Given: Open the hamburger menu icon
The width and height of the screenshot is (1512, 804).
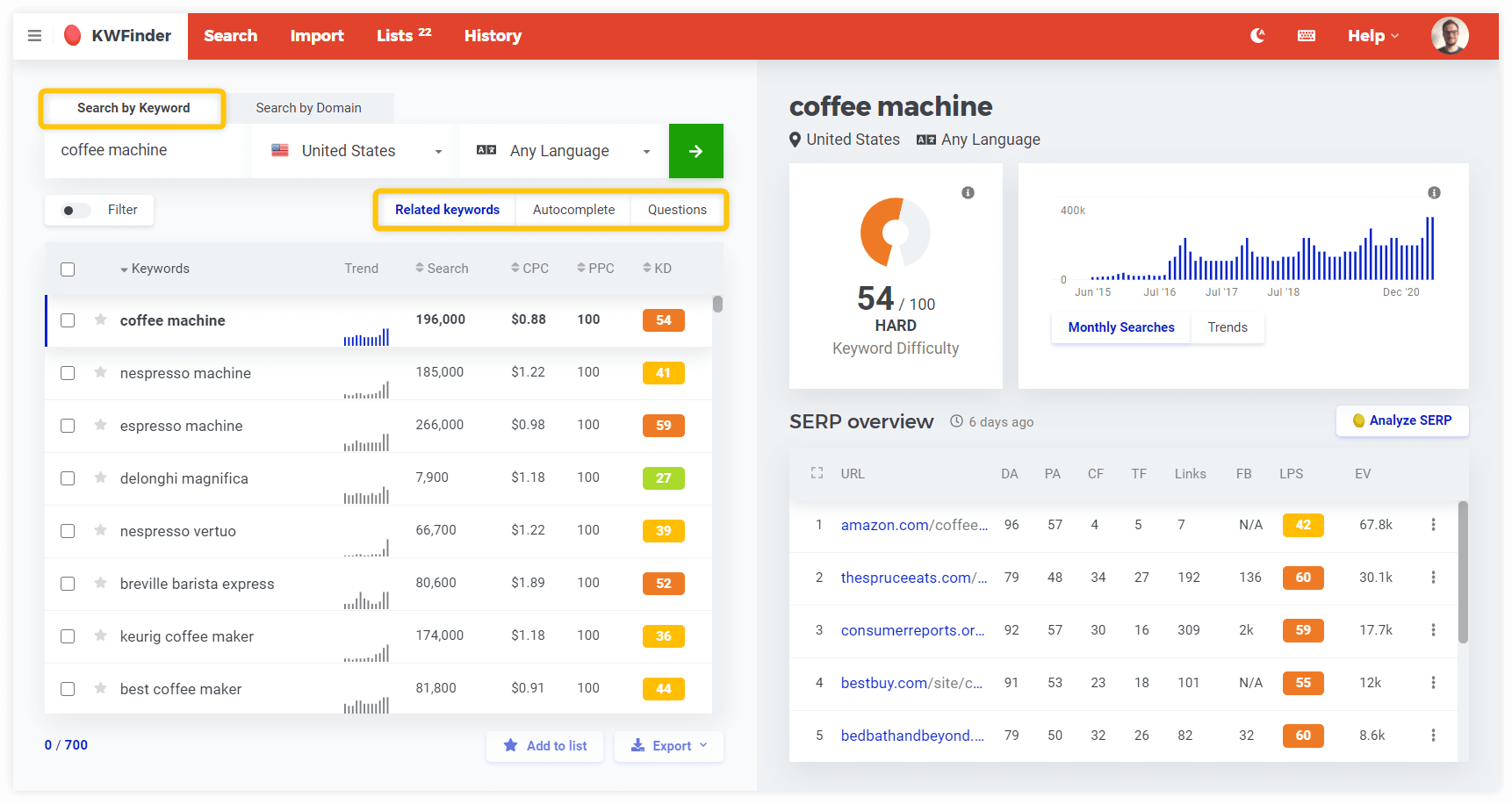Looking at the screenshot, I should [34, 36].
